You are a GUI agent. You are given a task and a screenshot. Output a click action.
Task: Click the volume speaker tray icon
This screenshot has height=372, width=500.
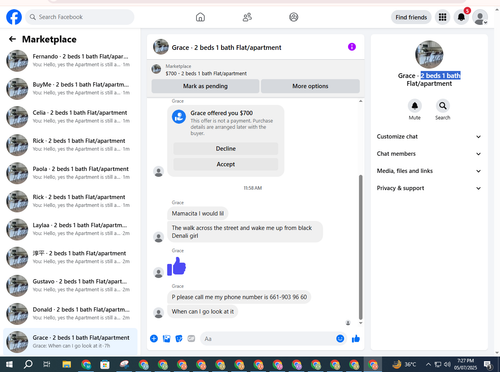[x=447, y=364]
